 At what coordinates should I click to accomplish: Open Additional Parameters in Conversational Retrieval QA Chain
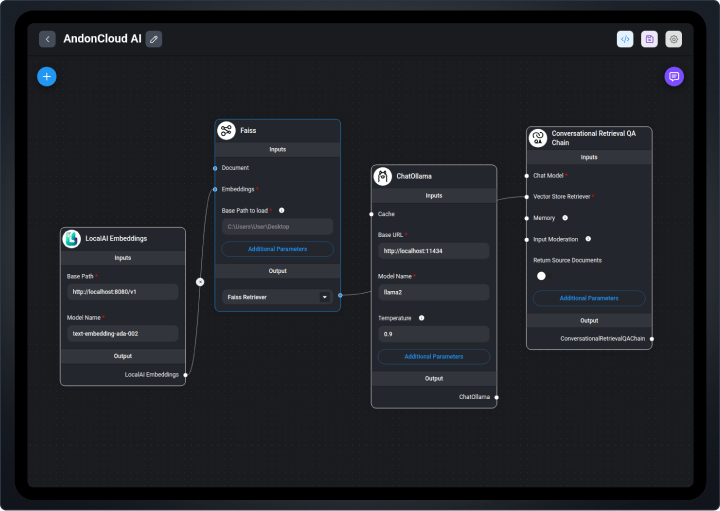point(589,298)
